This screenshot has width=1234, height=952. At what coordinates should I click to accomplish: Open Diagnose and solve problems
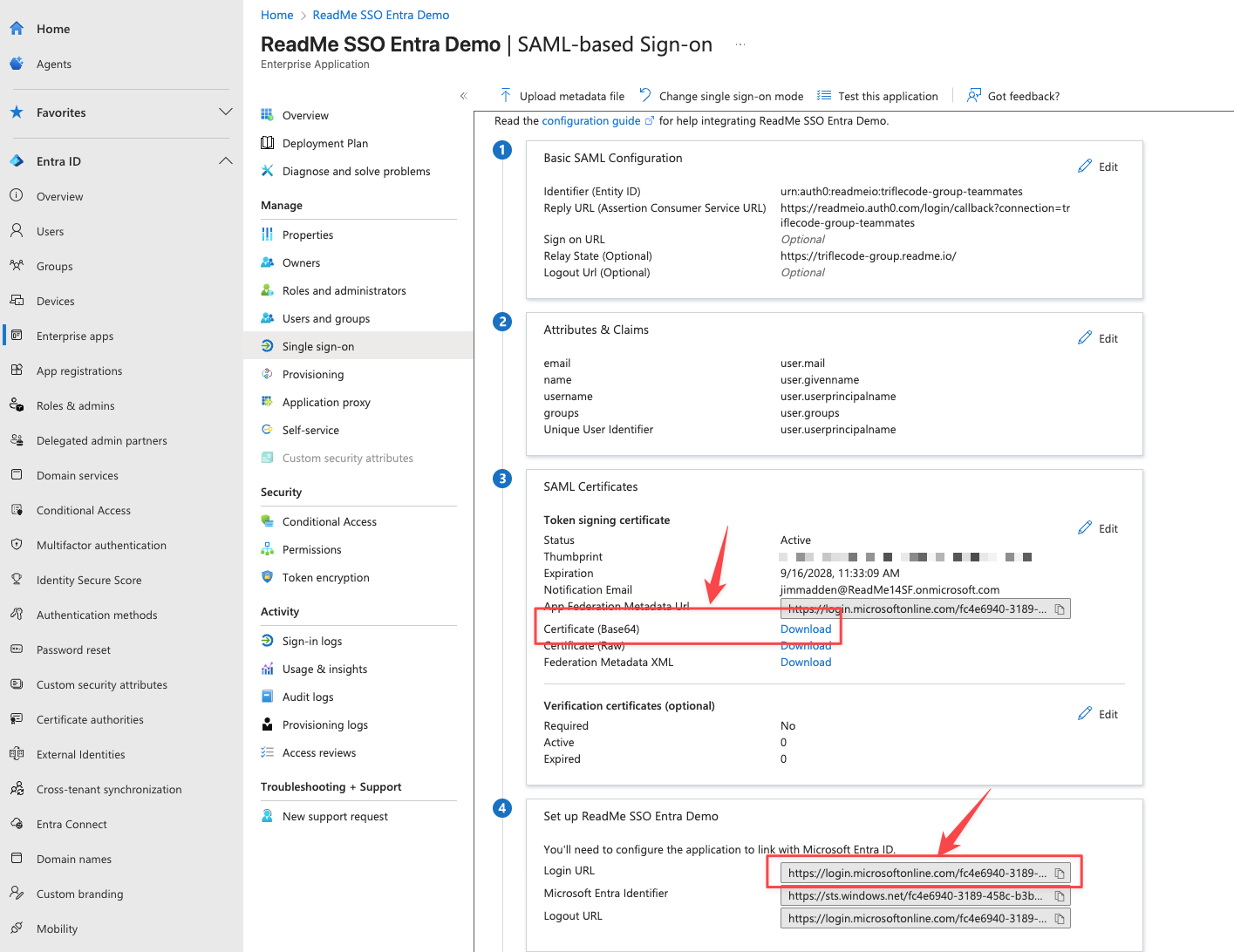click(x=356, y=171)
